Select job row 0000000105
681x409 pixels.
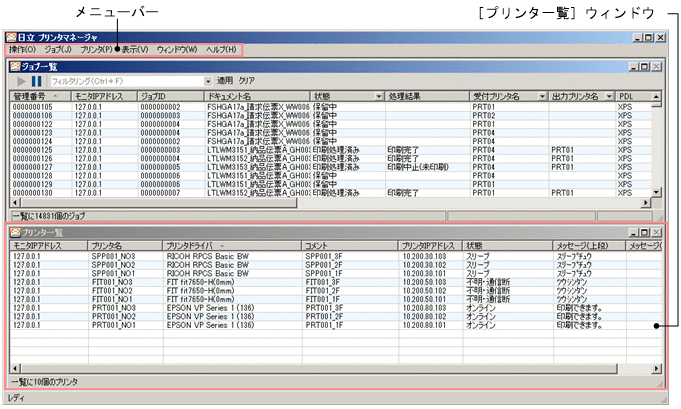point(330,107)
